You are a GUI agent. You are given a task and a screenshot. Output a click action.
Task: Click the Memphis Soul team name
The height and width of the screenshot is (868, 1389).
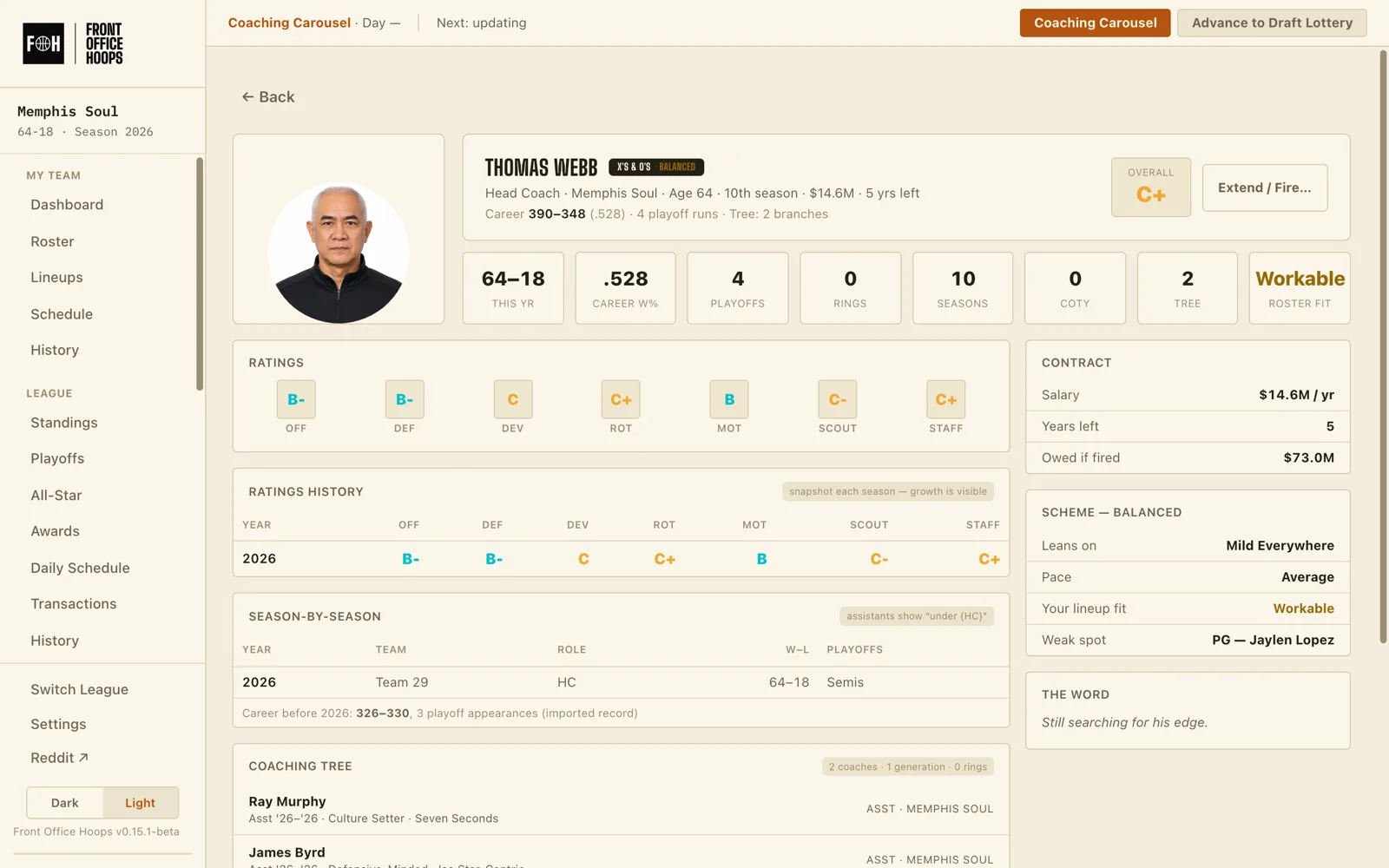[x=68, y=111]
